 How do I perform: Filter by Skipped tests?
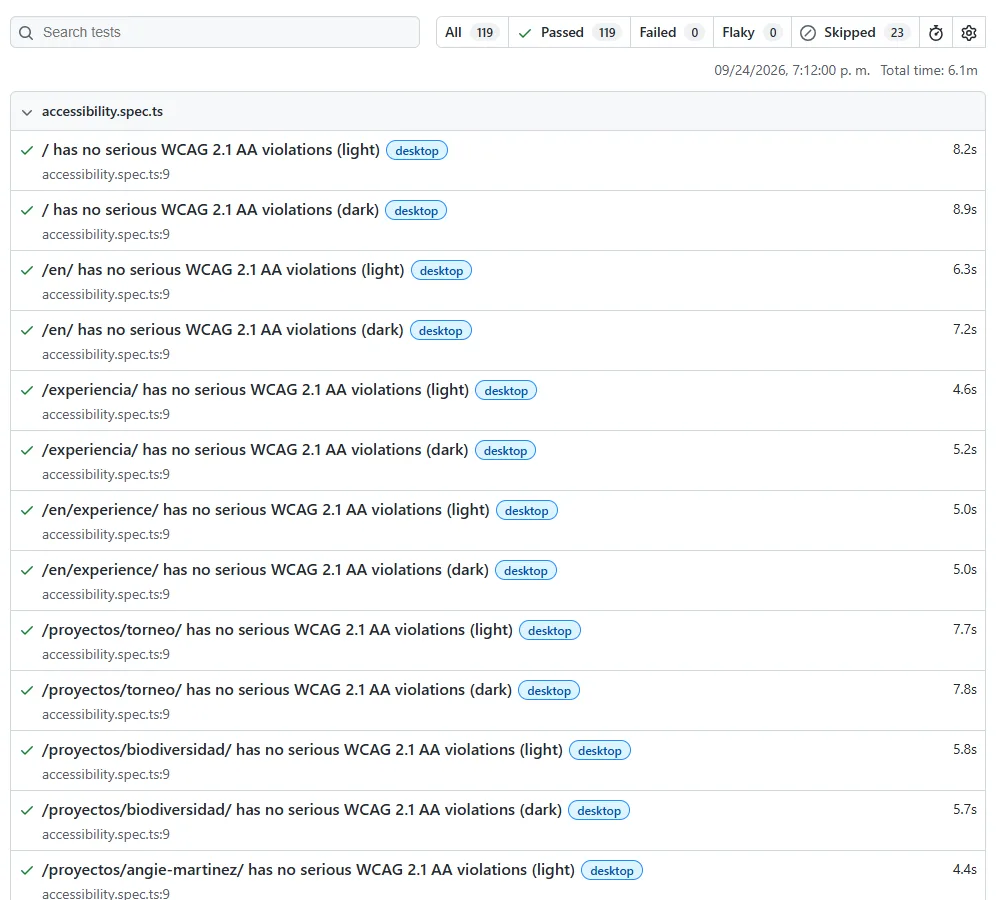(855, 32)
